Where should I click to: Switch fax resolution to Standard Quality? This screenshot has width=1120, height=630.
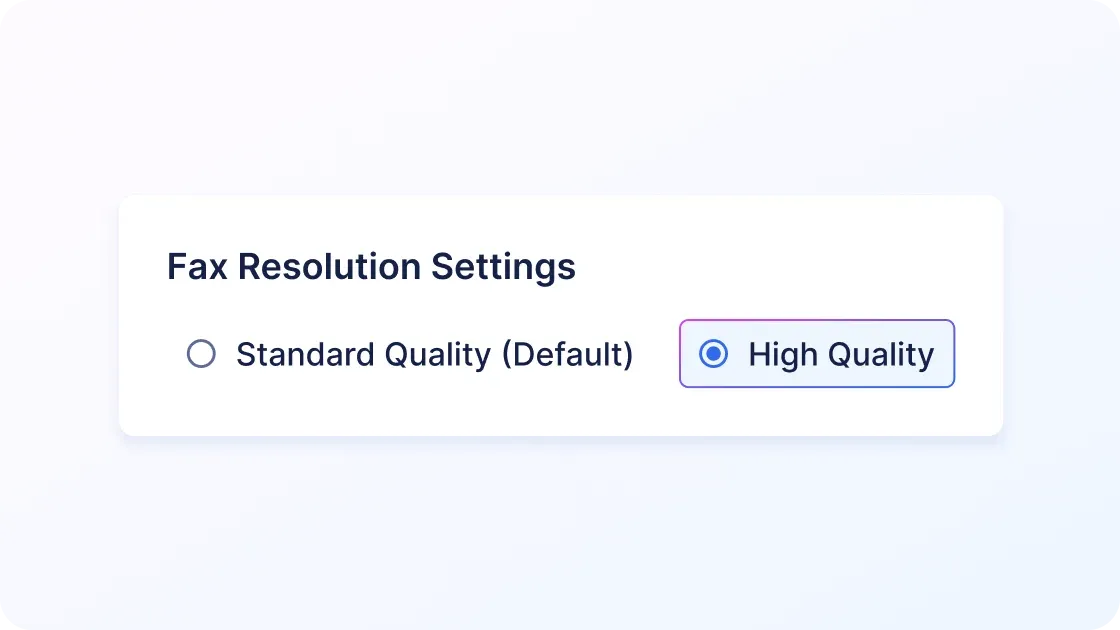click(201, 354)
